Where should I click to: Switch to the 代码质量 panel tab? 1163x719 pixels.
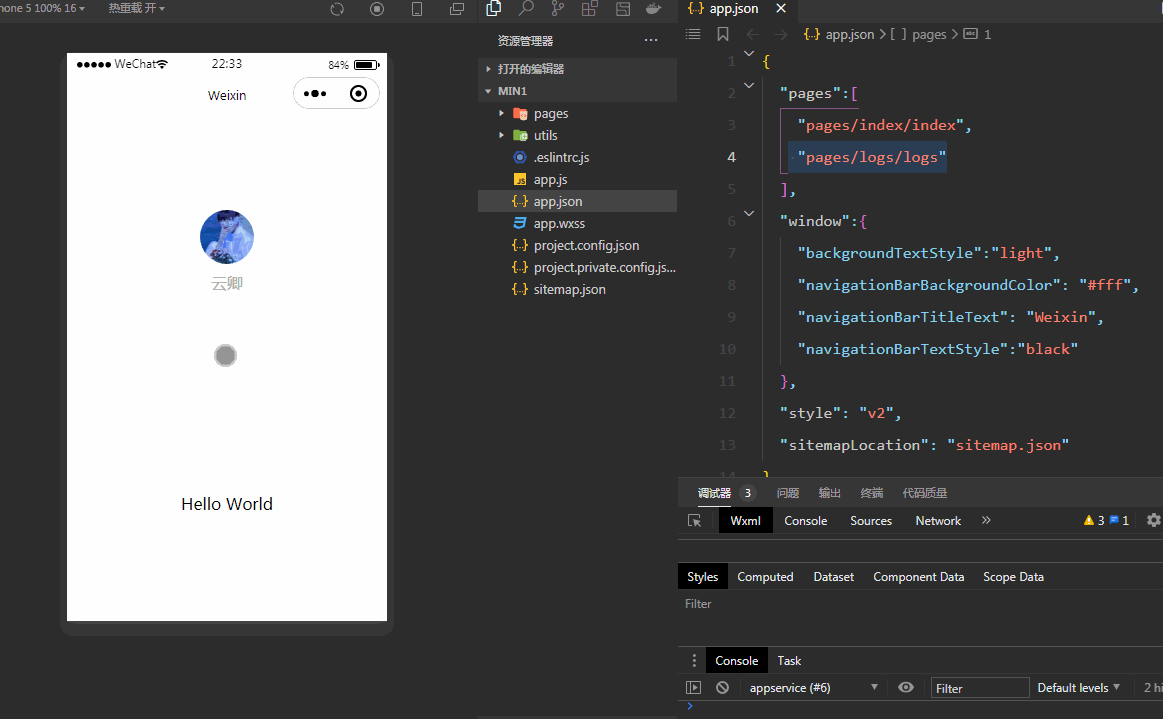tap(924, 493)
